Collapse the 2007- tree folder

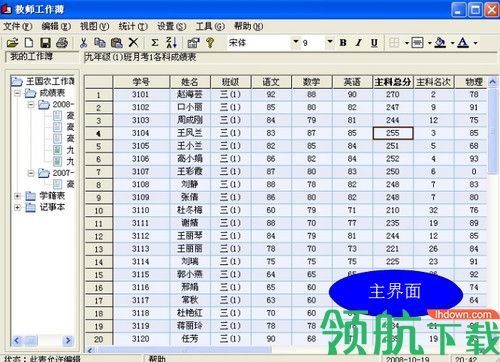(31, 173)
